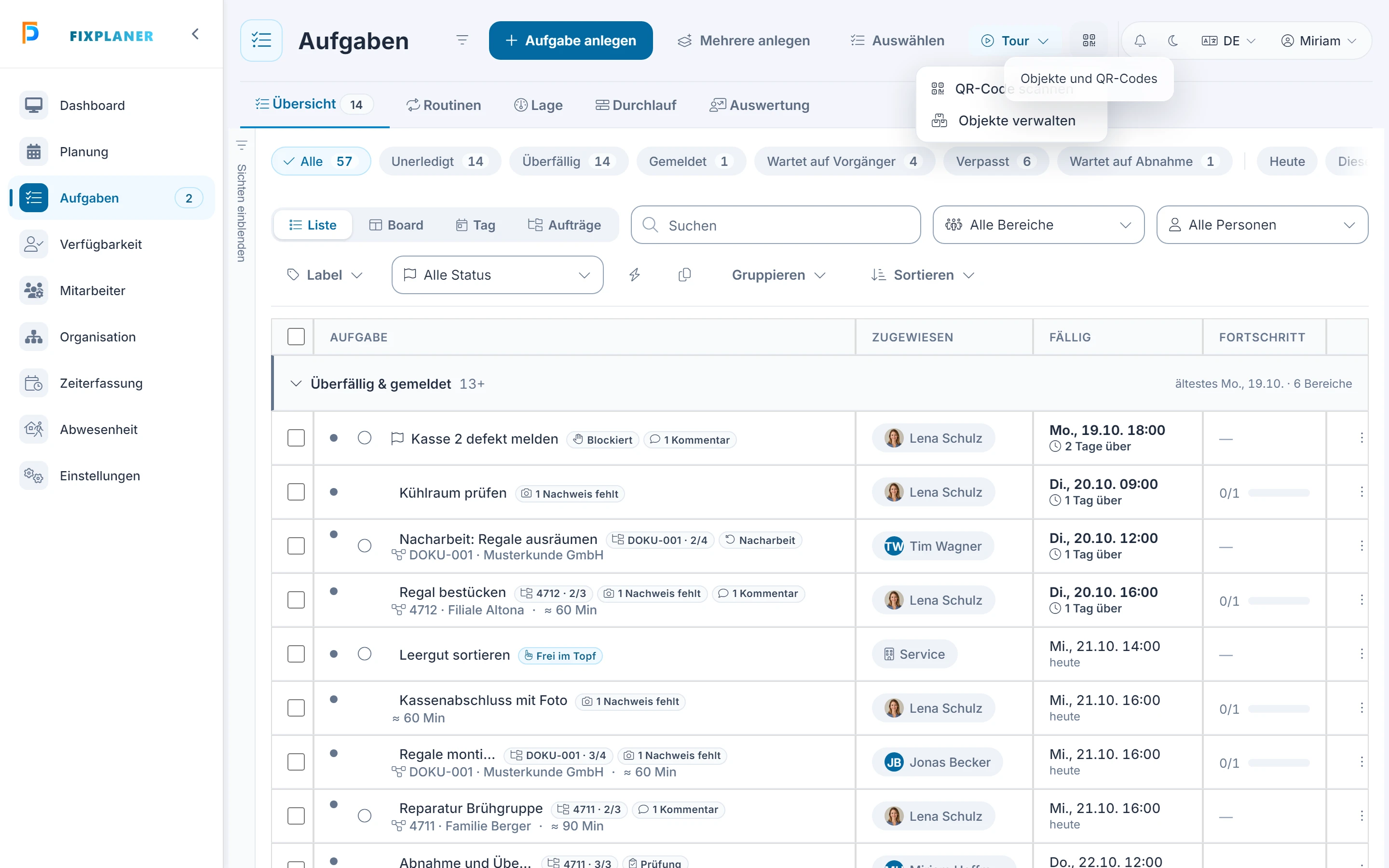Toggle dark mode moon icon
This screenshot has height=868, width=1389.
click(1172, 41)
